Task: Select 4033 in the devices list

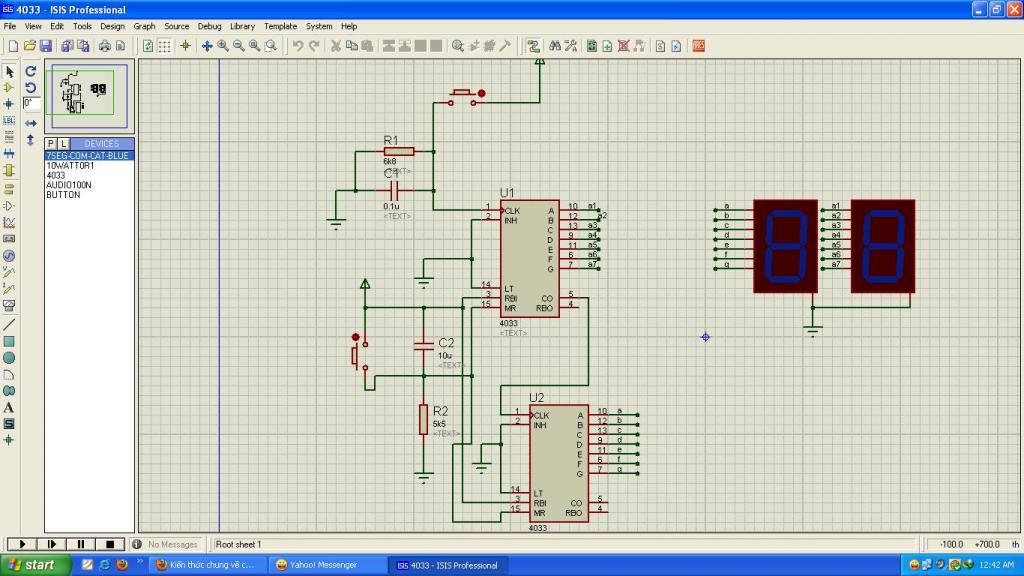Action: point(56,175)
